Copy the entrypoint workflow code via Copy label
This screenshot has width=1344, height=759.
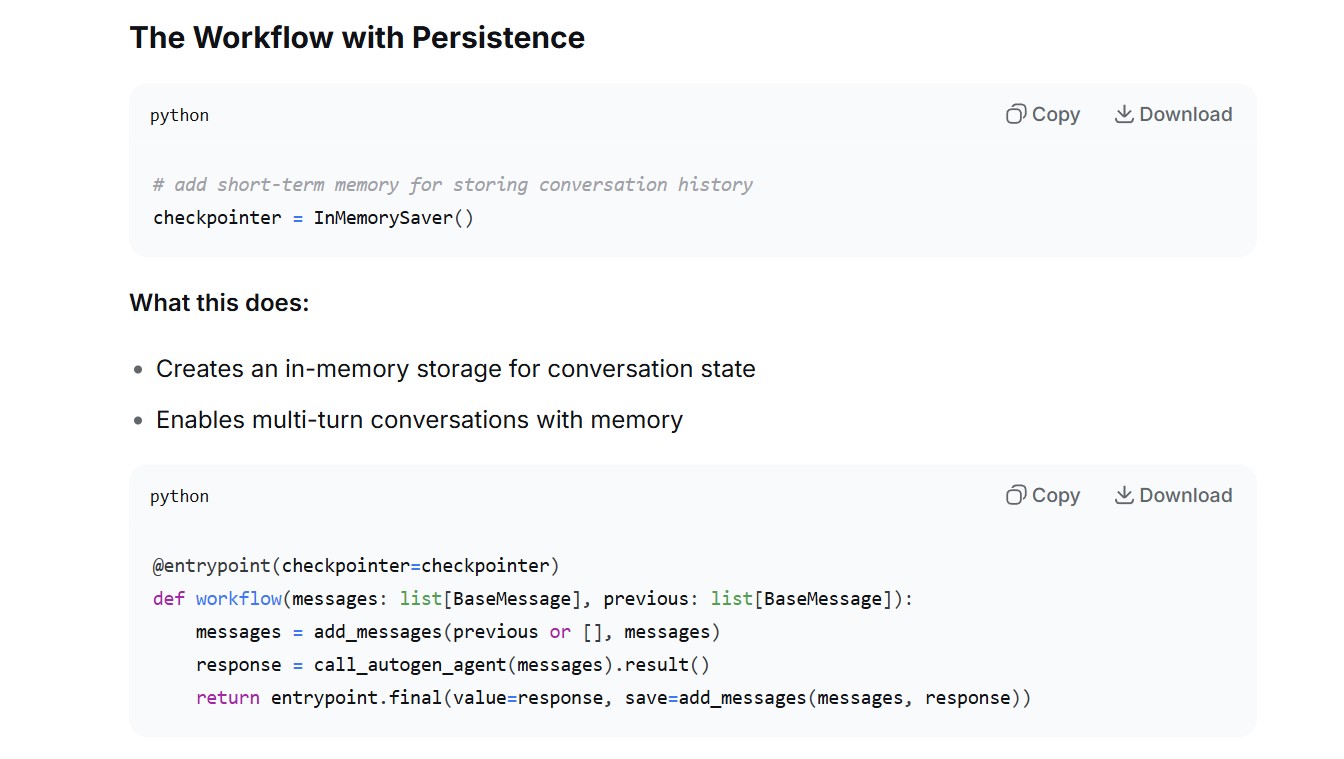pos(1056,495)
